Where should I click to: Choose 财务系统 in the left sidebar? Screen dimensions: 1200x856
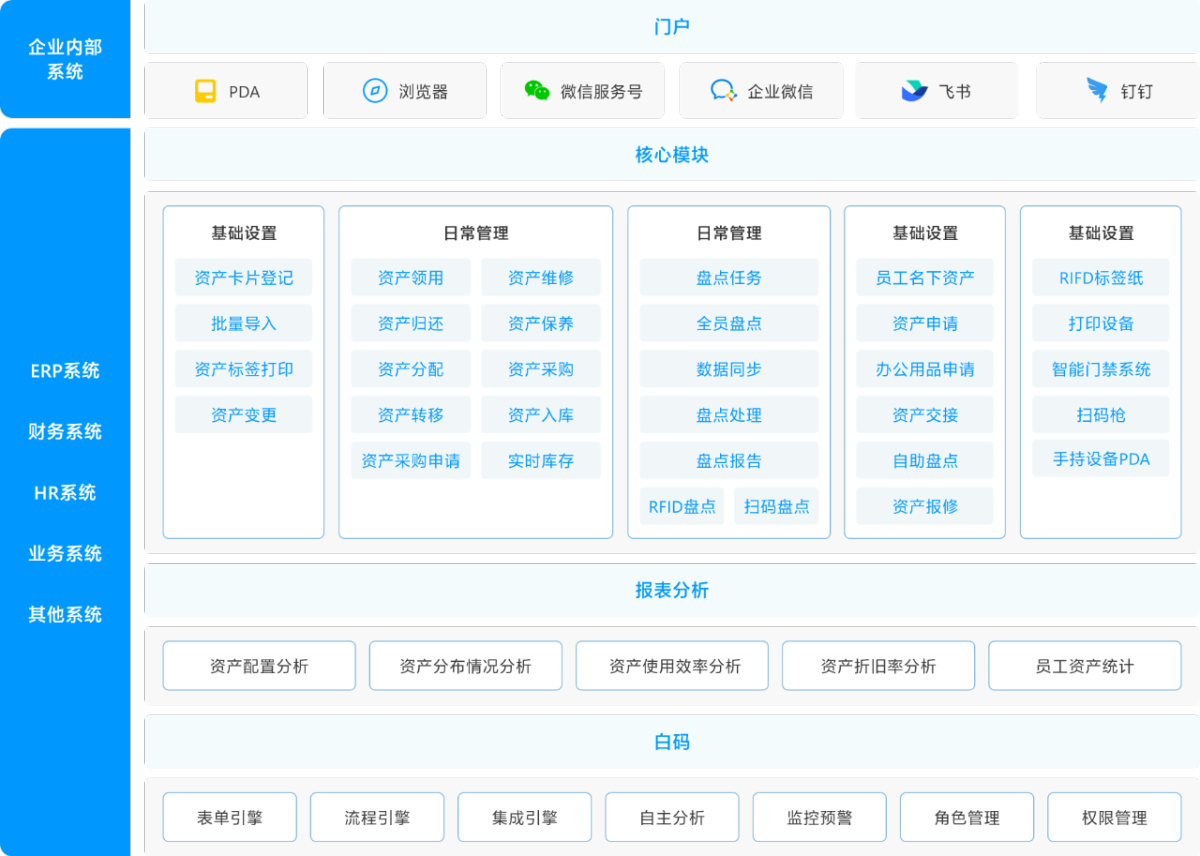pos(65,432)
